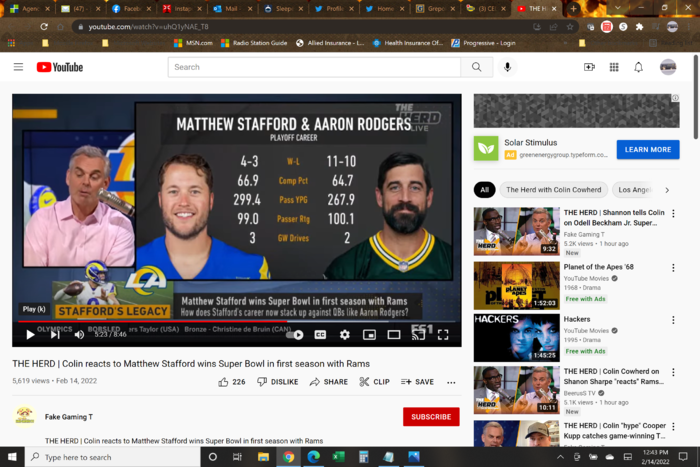Open options menu for Hackers movie
The width and height of the screenshot is (700, 467).
(673, 320)
